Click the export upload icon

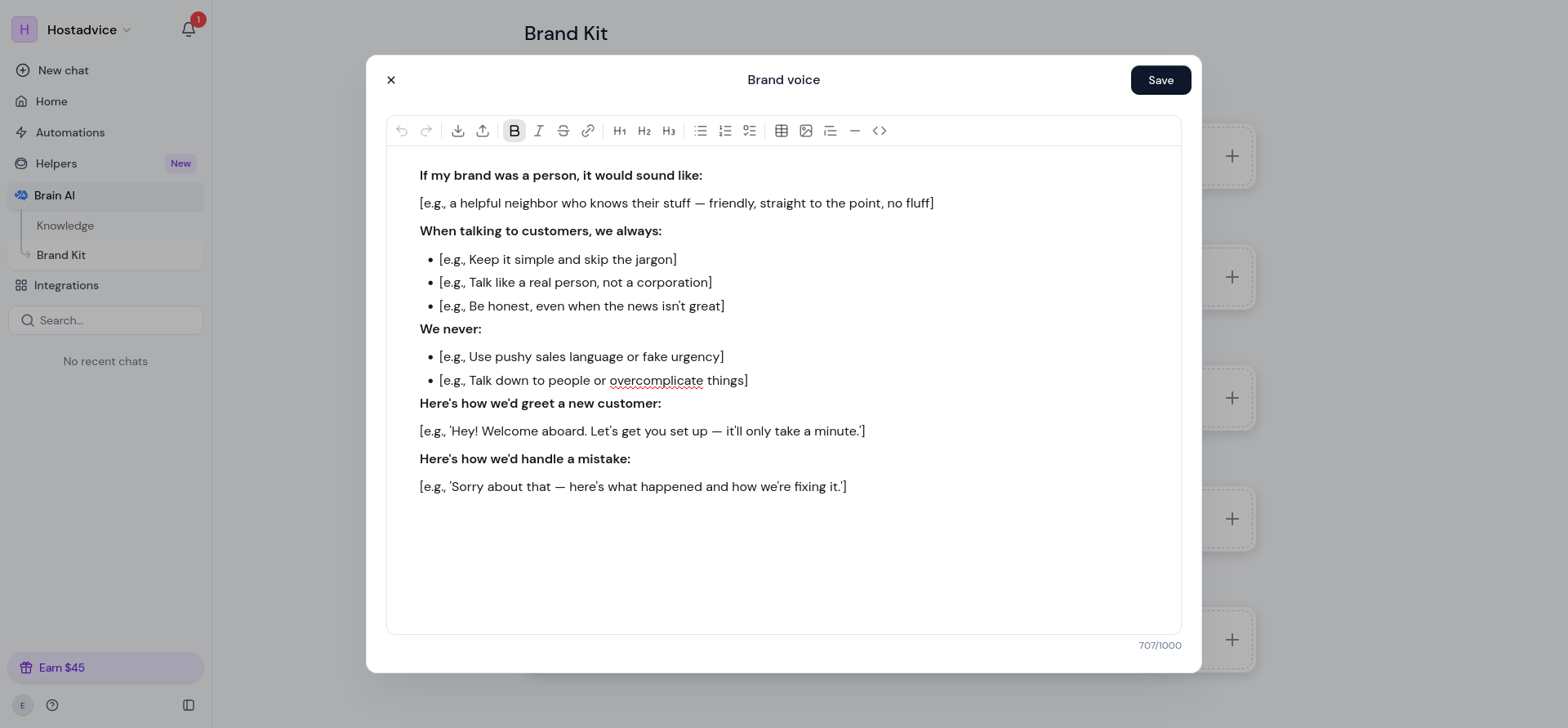(x=483, y=131)
